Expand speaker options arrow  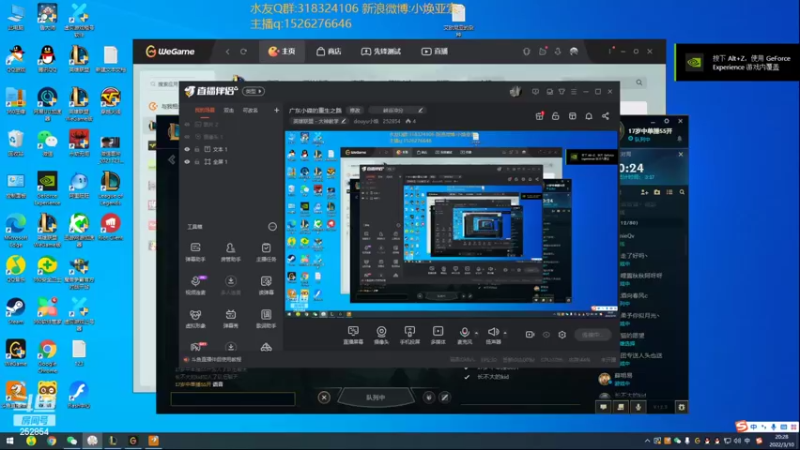point(505,333)
